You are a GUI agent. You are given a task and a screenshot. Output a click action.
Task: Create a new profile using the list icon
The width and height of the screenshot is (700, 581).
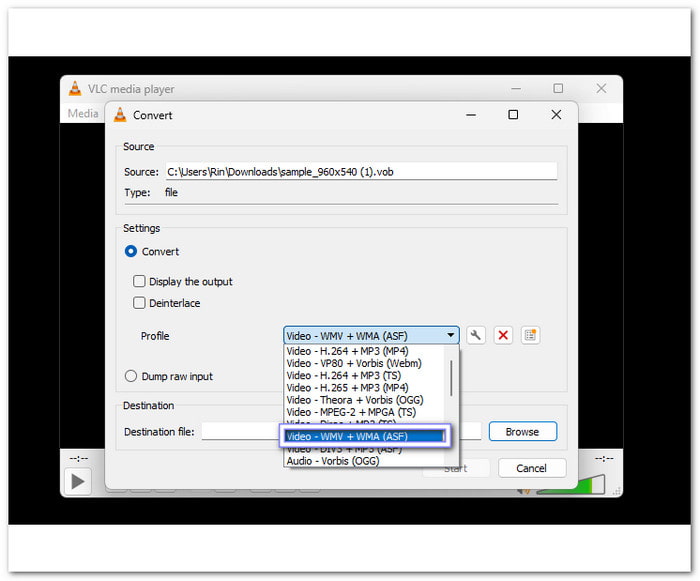pyautogui.click(x=530, y=335)
